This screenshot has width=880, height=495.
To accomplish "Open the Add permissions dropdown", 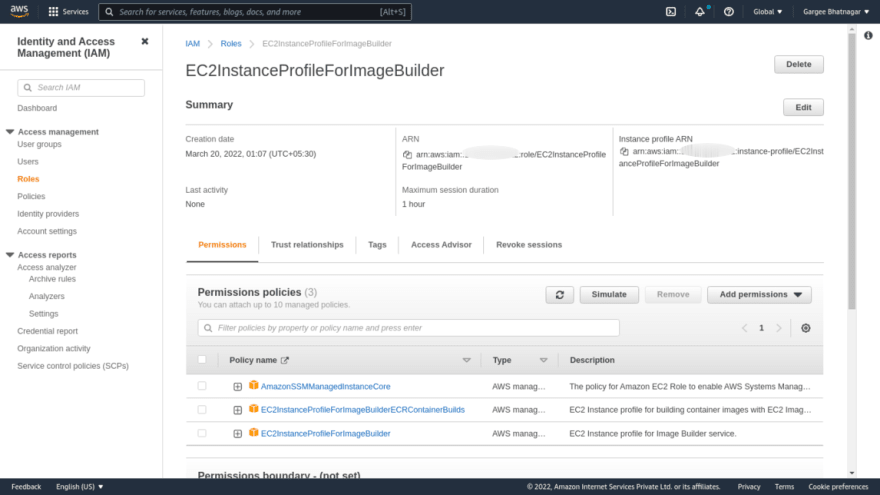I will click(759, 295).
